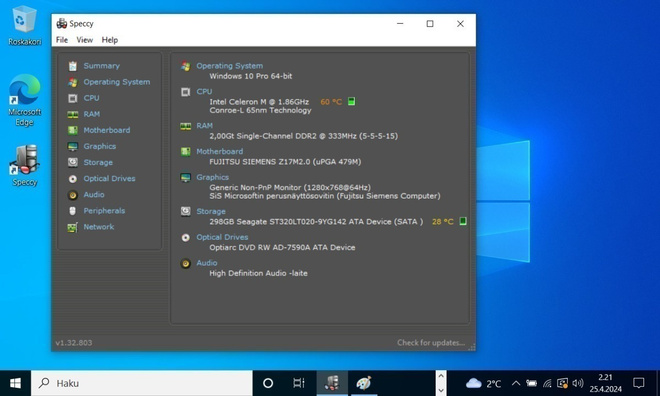
Task: Click the Motherboard icon in sidebar
Action: (73, 130)
